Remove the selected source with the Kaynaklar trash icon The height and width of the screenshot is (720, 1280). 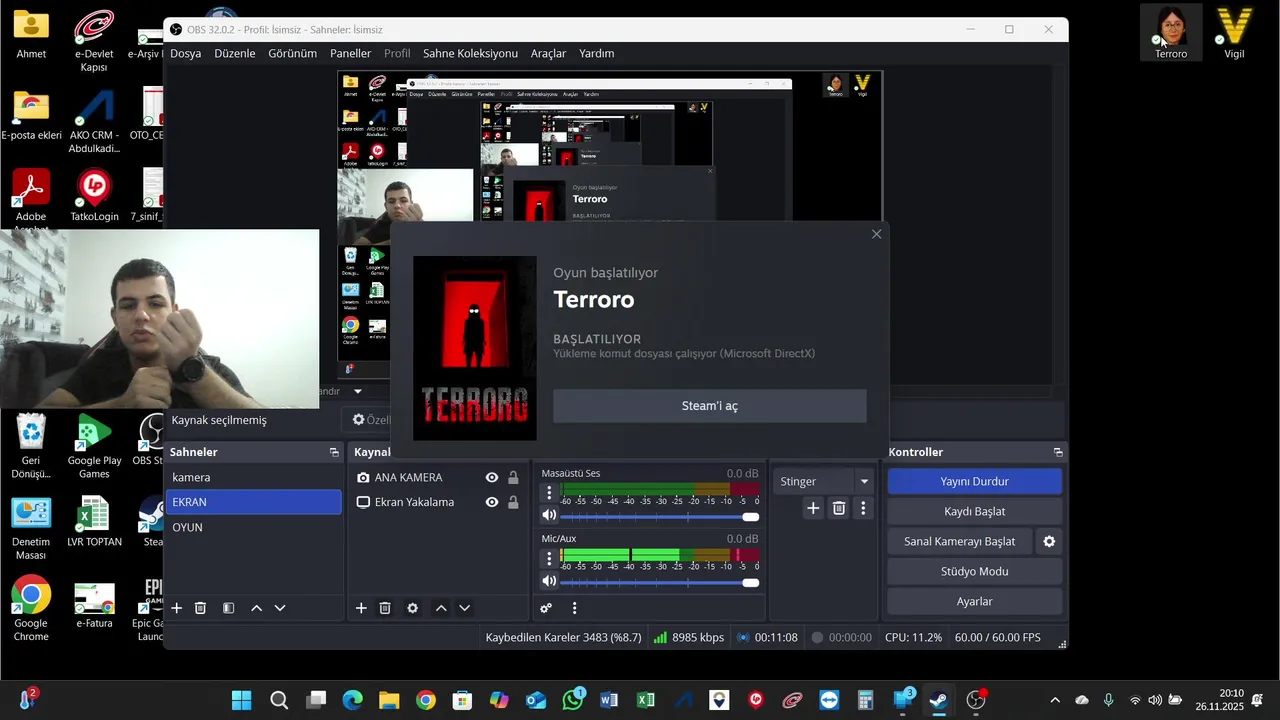pos(385,608)
